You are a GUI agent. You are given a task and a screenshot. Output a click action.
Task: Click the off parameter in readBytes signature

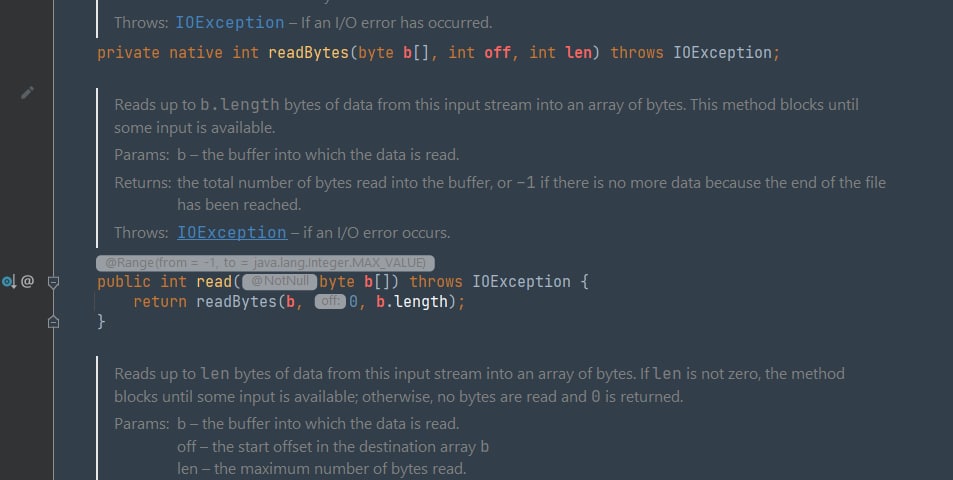pos(497,53)
